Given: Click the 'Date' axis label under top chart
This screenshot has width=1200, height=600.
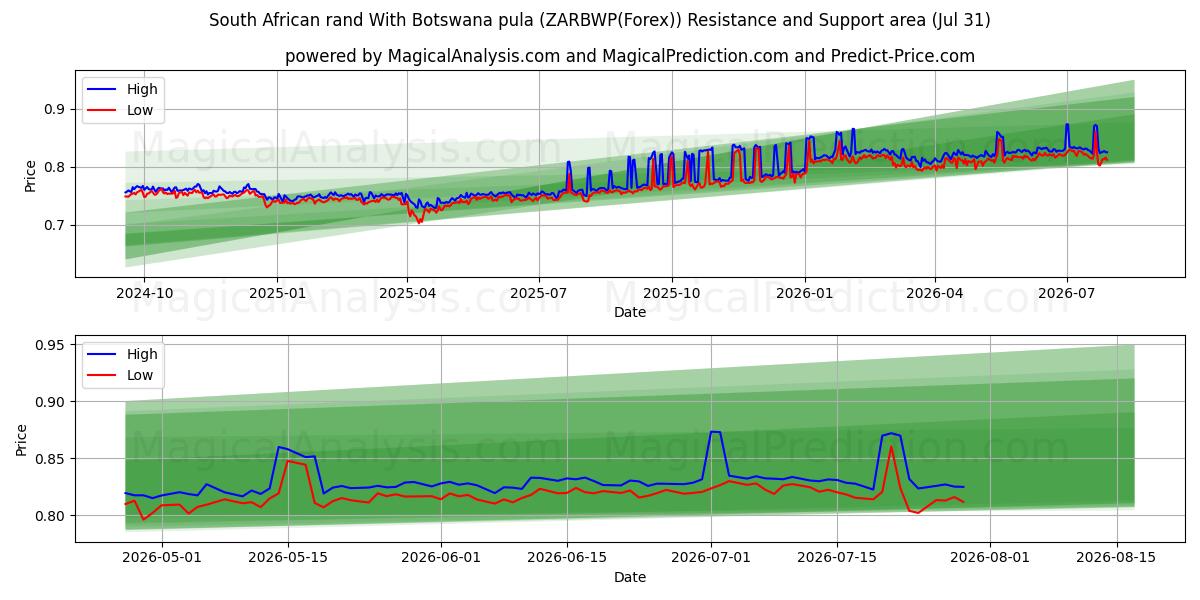Looking at the screenshot, I should click(630, 312).
